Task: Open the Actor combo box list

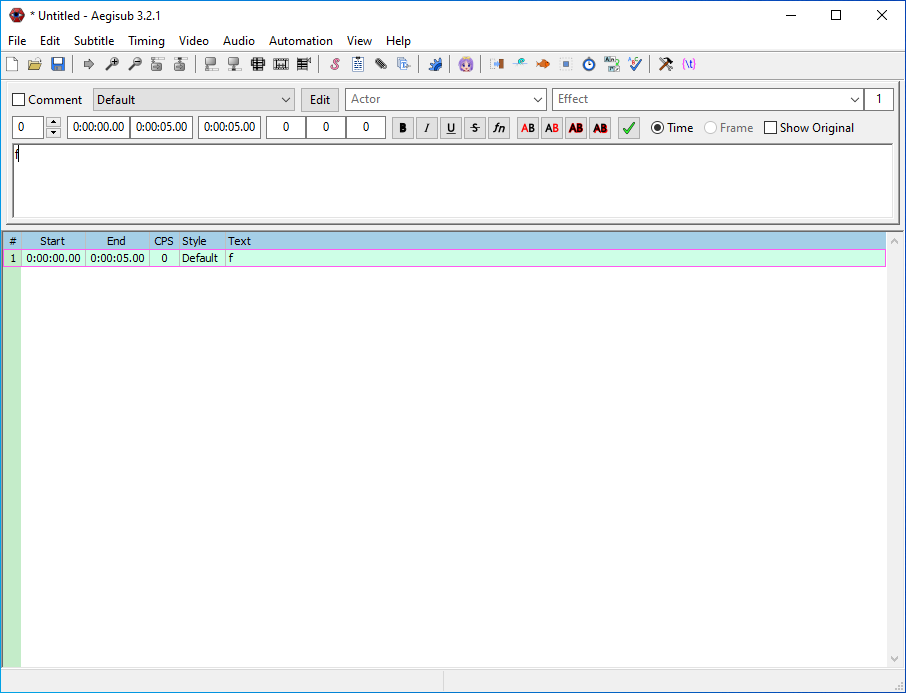Action: [x=537, y=100]
